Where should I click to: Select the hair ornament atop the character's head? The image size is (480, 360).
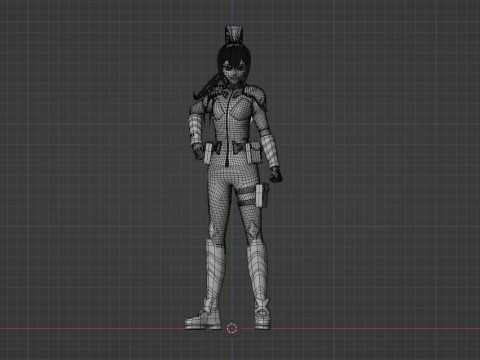tap(235, 35)
